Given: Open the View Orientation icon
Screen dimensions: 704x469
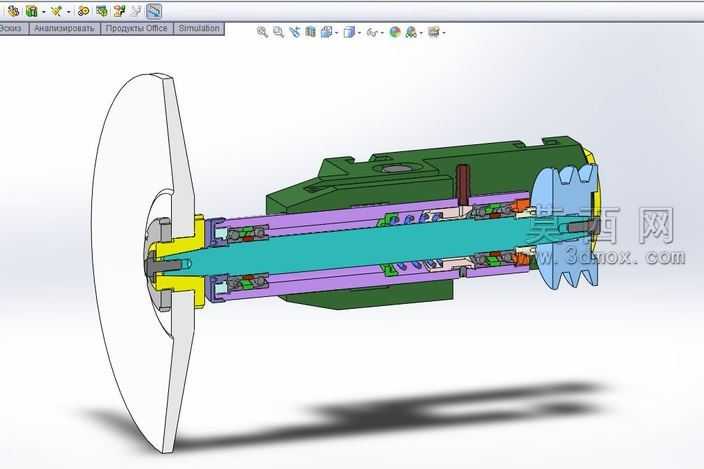Looking at the screenshot, I should pos(326,32).
